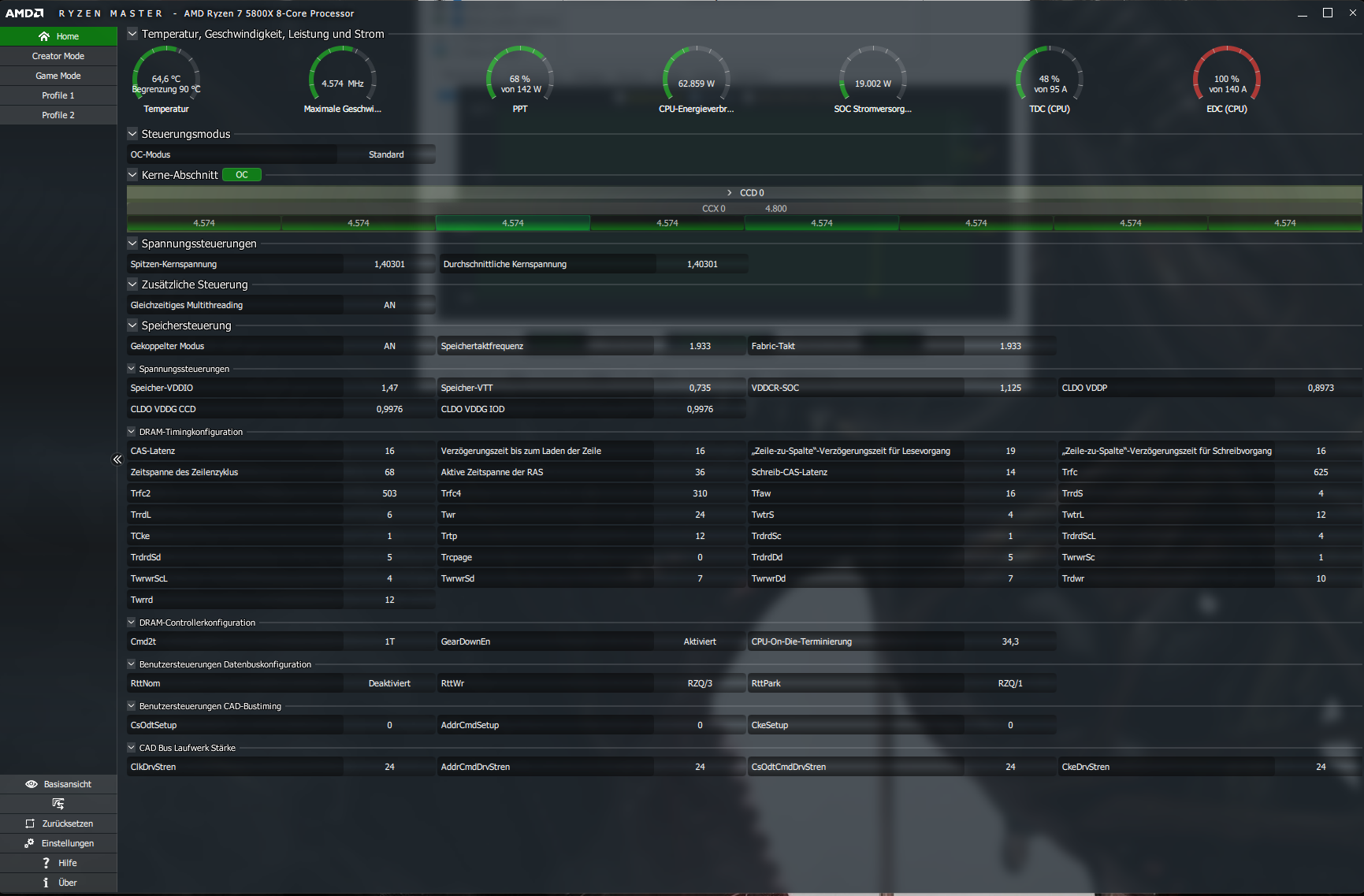Open the Über info icon

(x=46, y=883)
